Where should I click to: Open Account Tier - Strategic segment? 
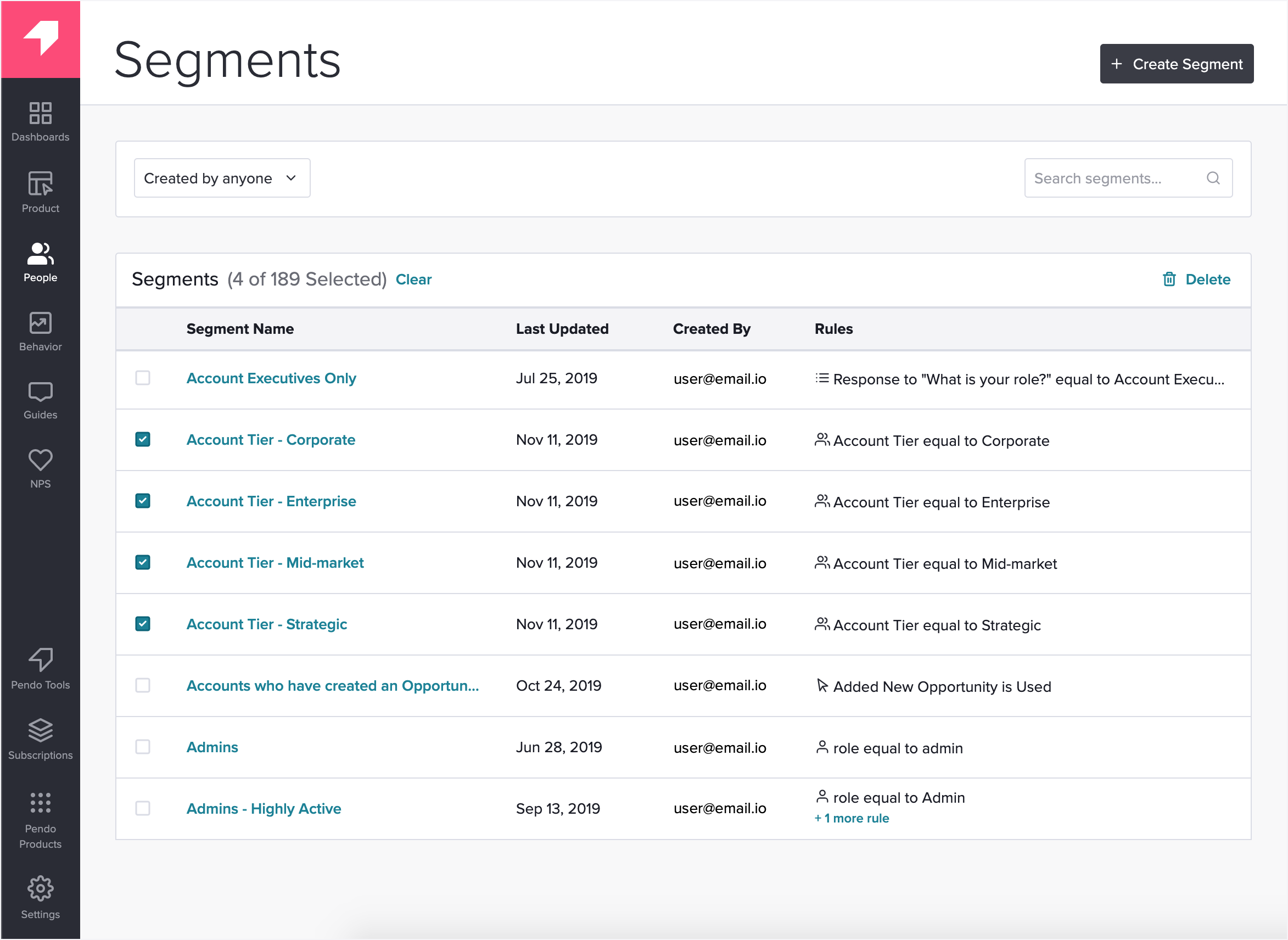click(x=267, y=624)
